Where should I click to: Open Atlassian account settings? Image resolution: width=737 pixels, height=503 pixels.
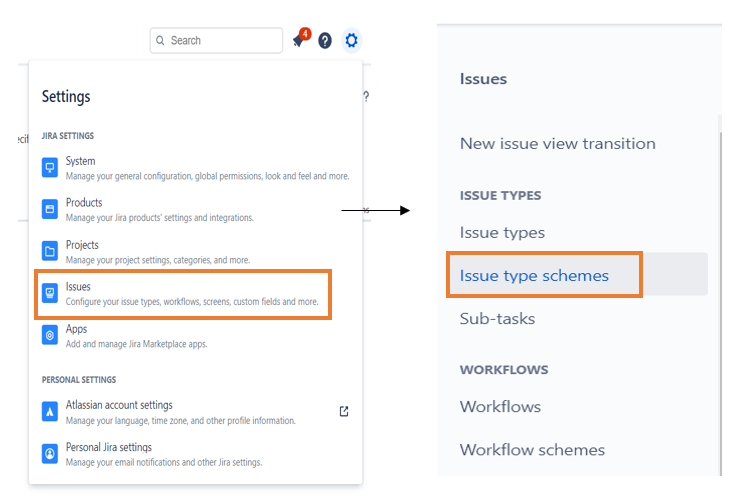pyautogui.click(x=195, y=412)
